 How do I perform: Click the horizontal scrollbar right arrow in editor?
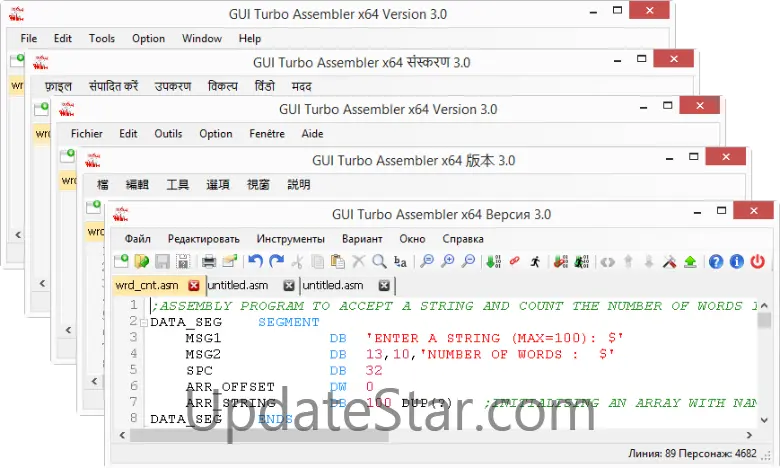click(749, 435)
